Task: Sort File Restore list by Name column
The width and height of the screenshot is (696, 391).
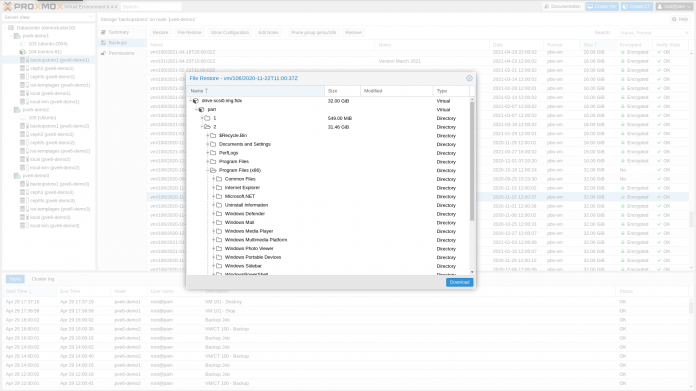Action: click(x=256, y=91)
